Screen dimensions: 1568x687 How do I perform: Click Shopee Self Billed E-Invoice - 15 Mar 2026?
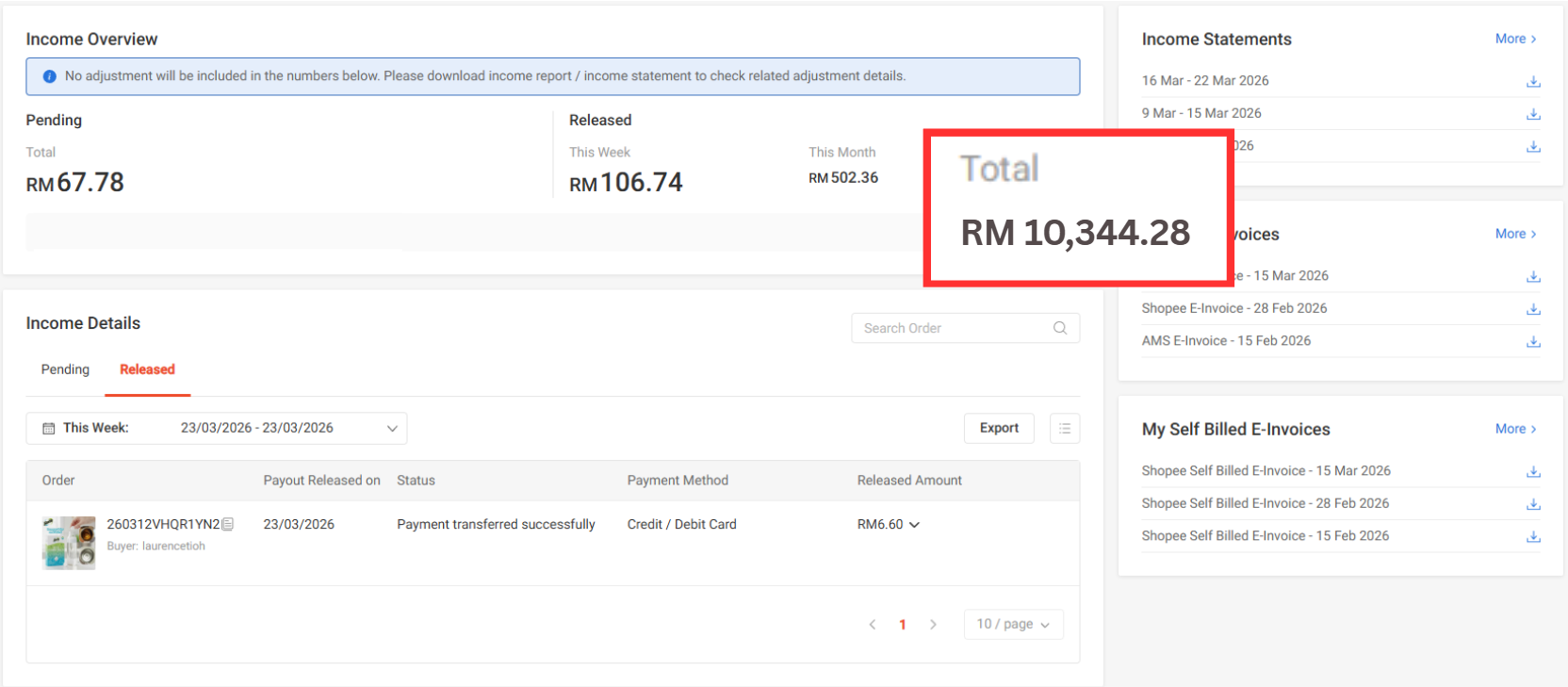tap(1266, 471)
